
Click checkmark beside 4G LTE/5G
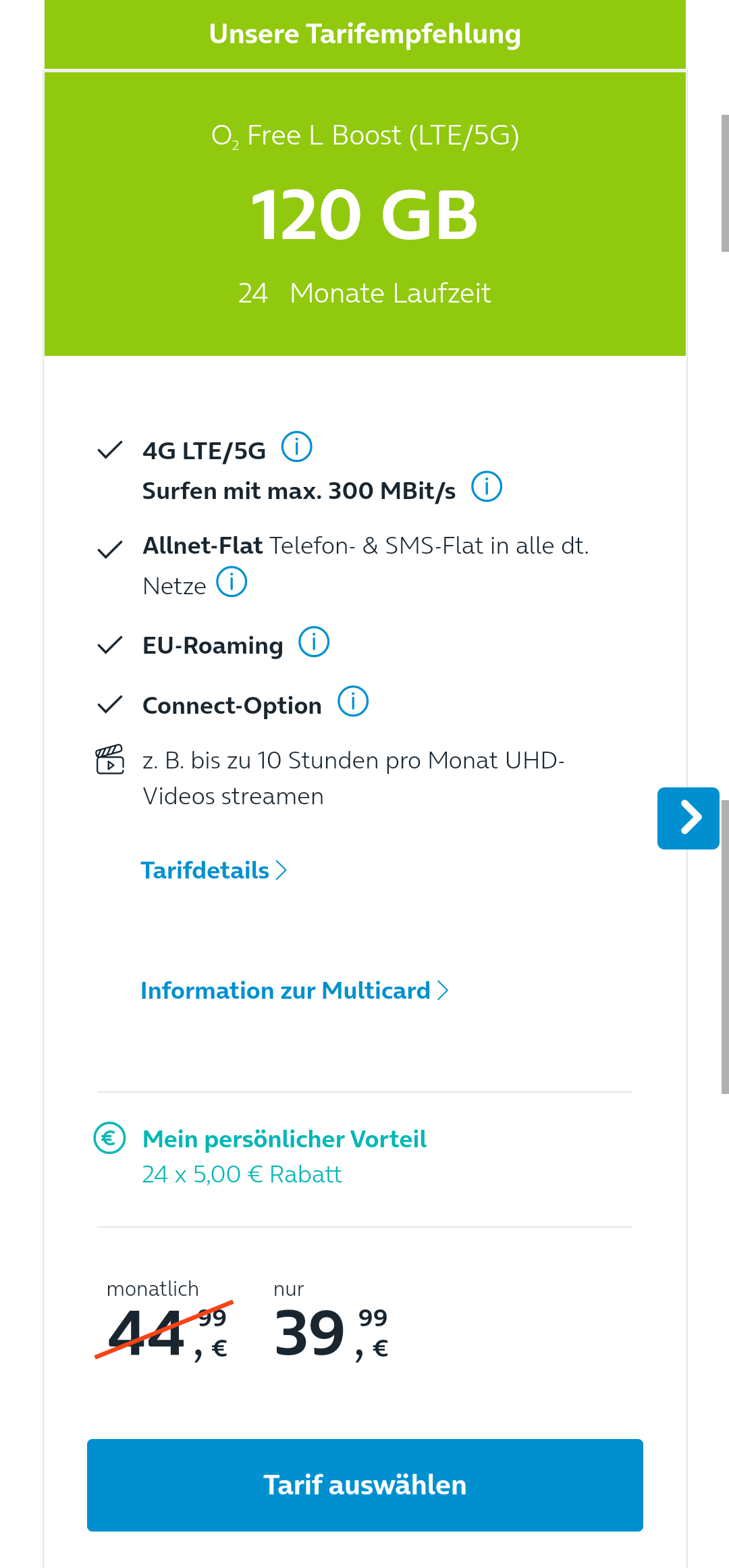point(110,450)
